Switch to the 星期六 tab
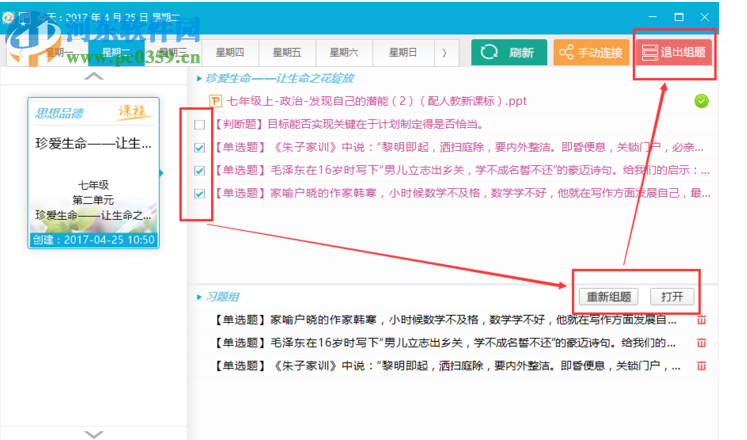 pos(344,53)
